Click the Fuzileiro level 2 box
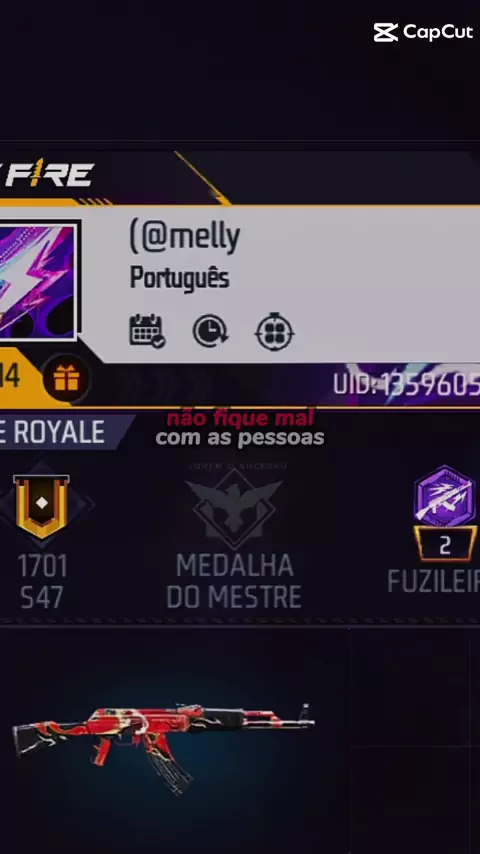Viewport: 480px width, 854px height. click(445, 544)
